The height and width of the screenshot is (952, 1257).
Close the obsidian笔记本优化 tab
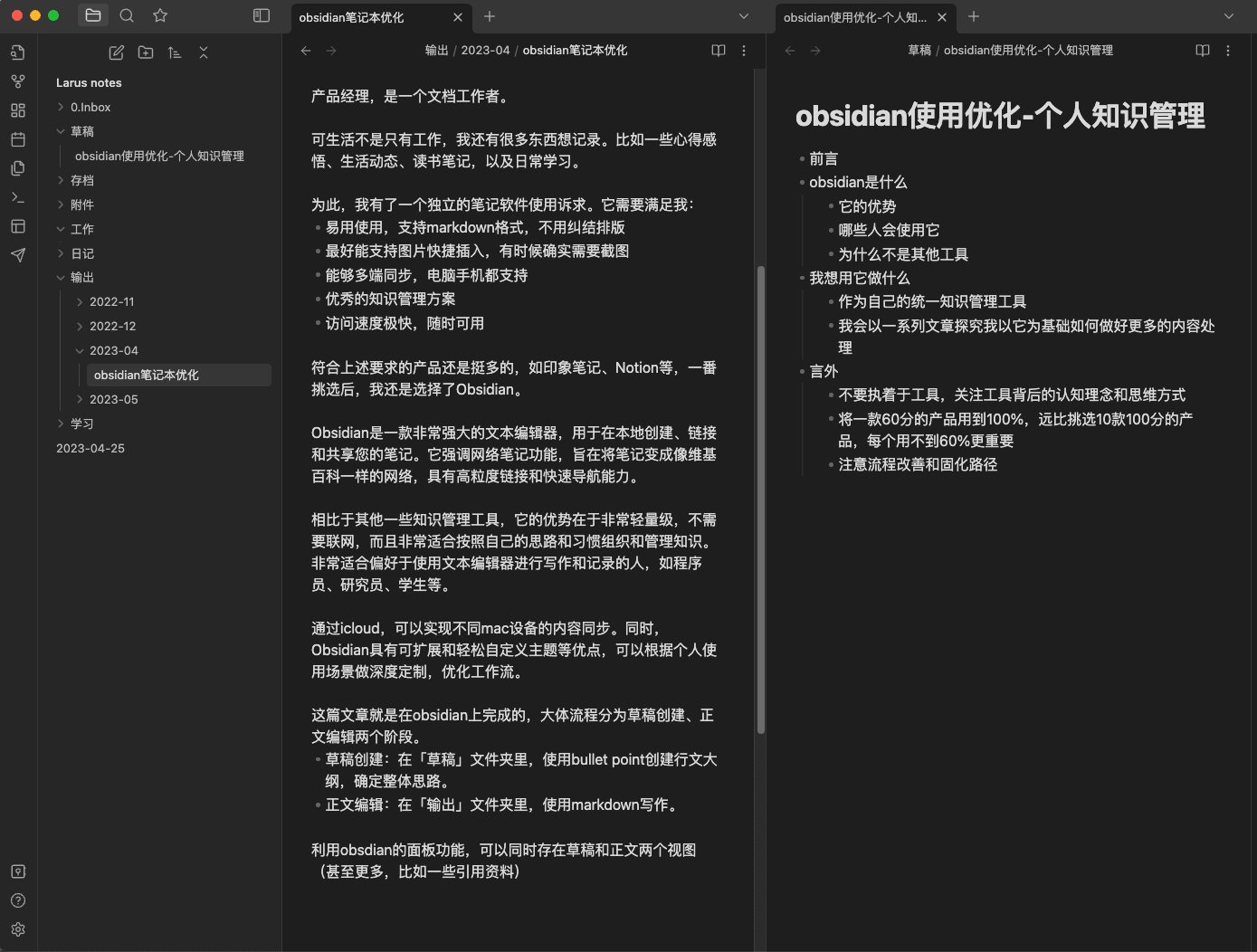click(458, 17)
